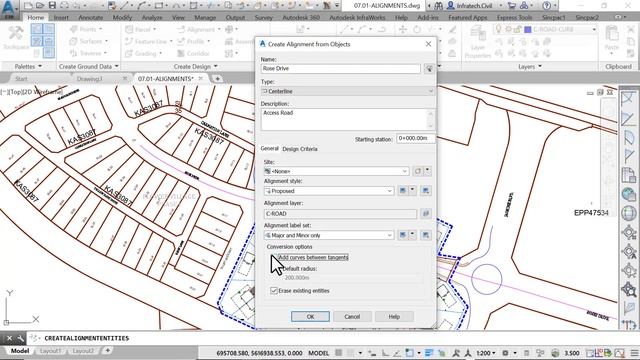Toggle layer on/off lightbulb for C-ROAD-CURB

coord(498,29)
